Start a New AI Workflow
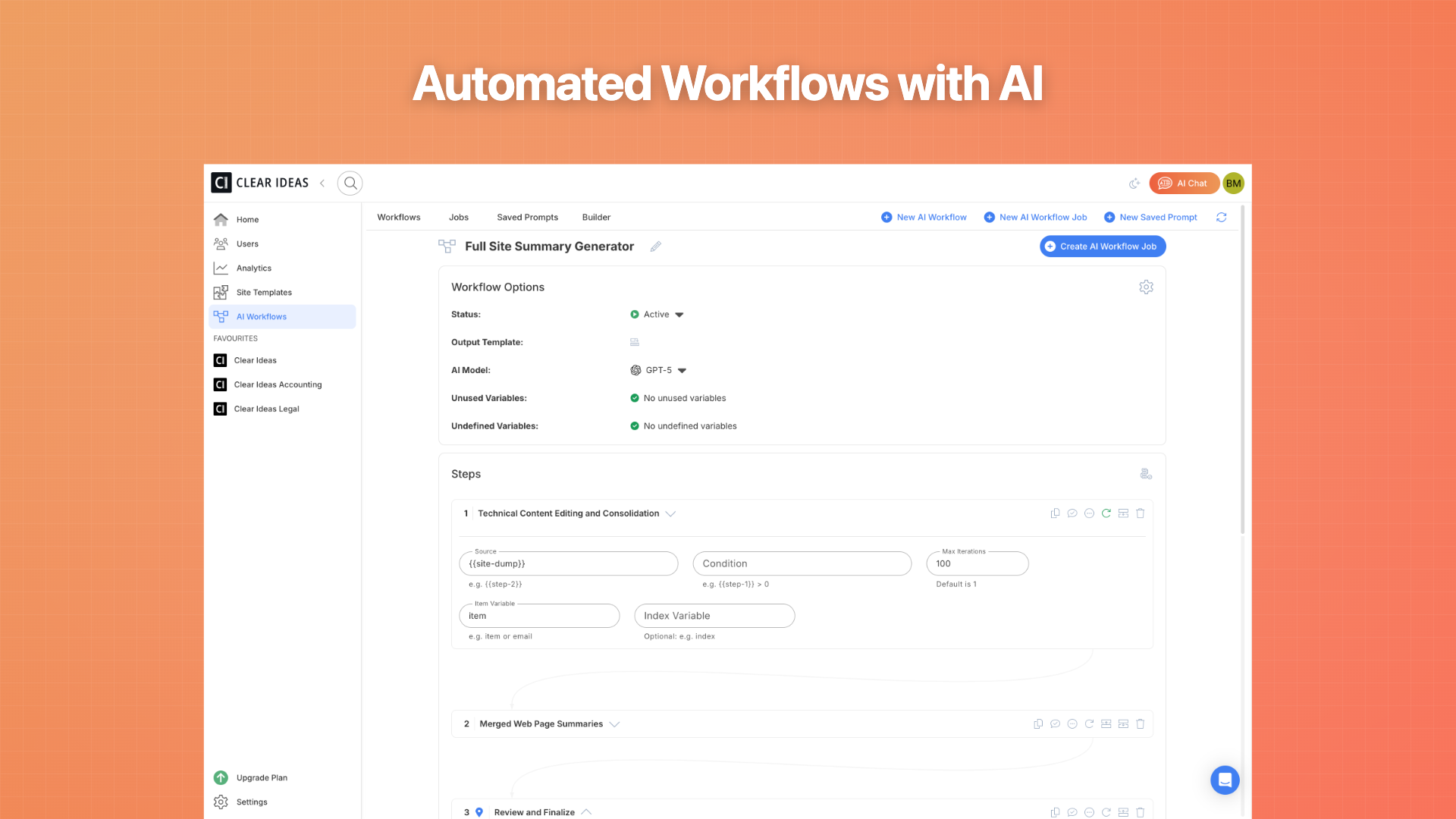Image resolution: width=1456 pixels, height=819 pixels. click(924, 217)
